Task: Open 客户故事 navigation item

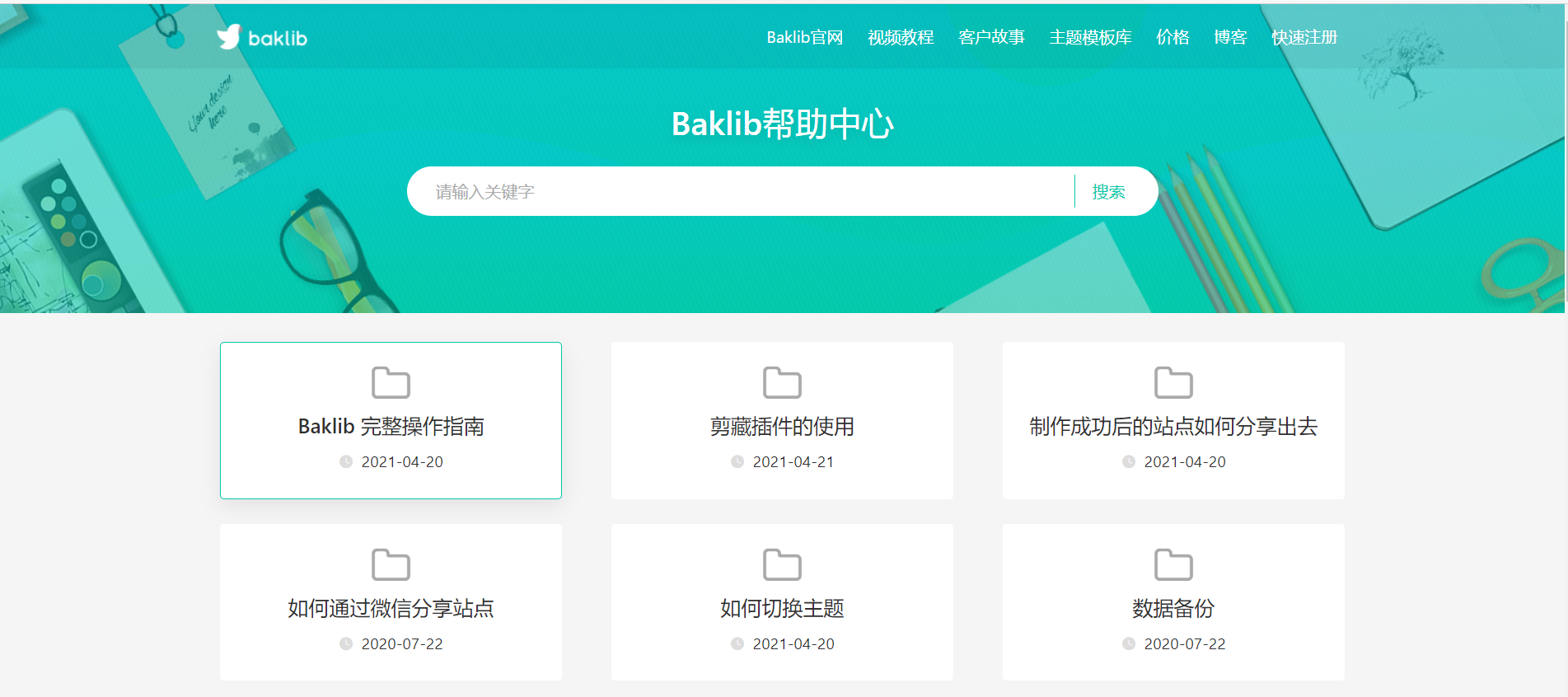Action: click(991, 38)
